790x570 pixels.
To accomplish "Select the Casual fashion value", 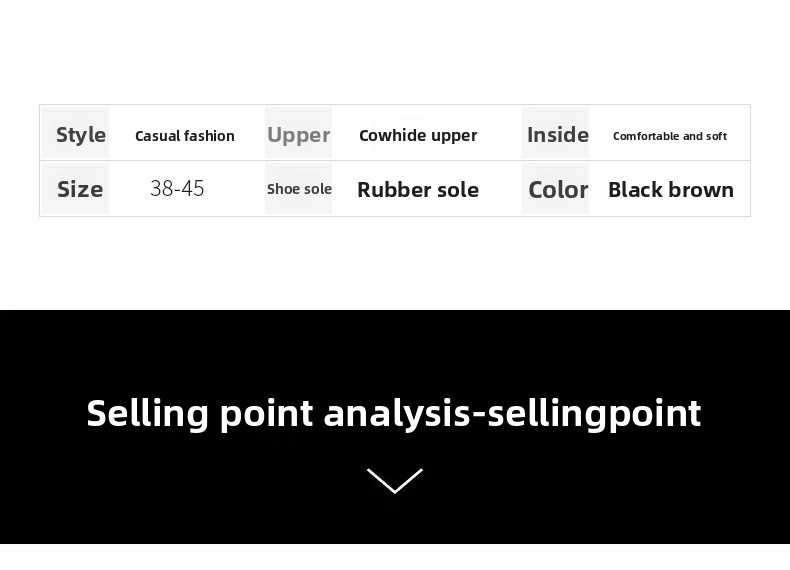I will [x=185, y=136].
